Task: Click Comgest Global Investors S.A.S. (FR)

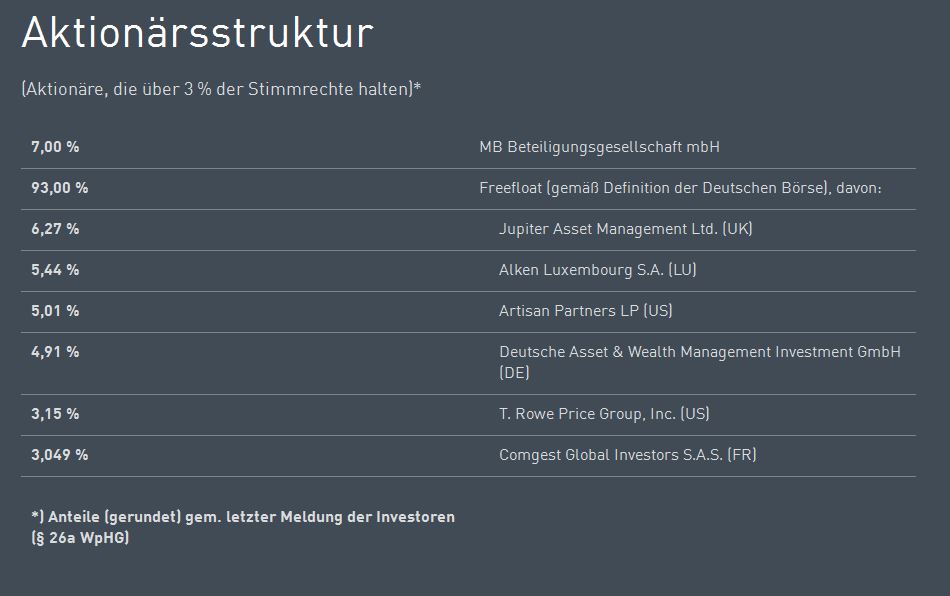Action: 627,455
